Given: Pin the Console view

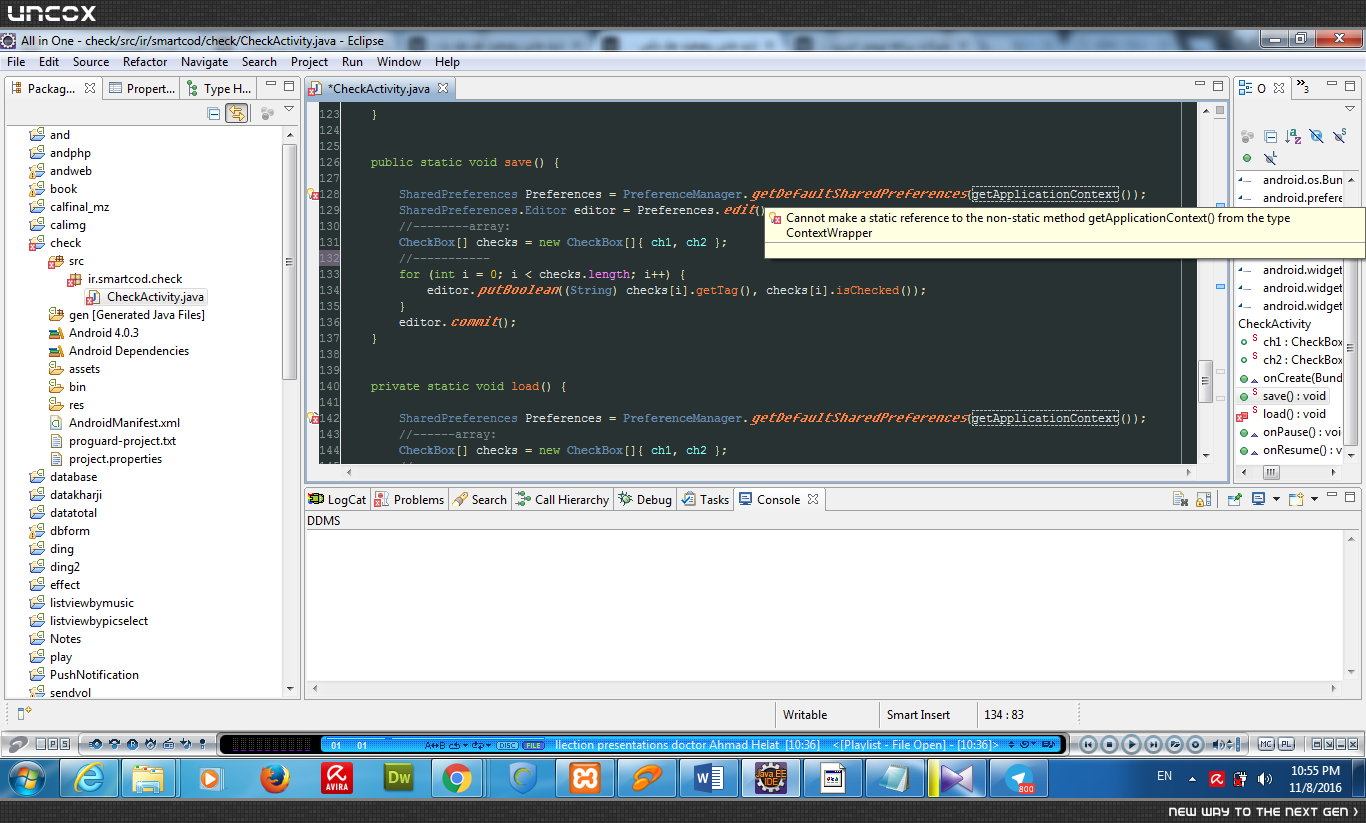Looking at the screenshot, I should (1235, 499).
